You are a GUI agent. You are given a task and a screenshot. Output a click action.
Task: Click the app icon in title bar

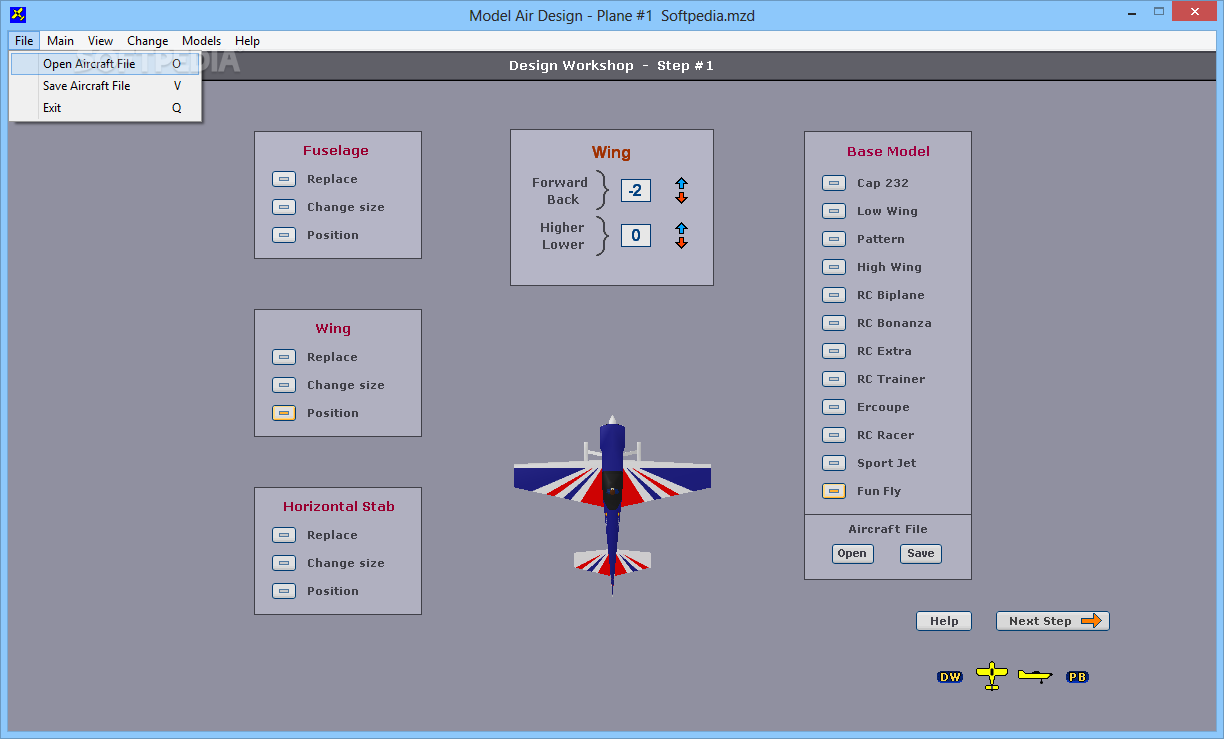tap(17, 13)
